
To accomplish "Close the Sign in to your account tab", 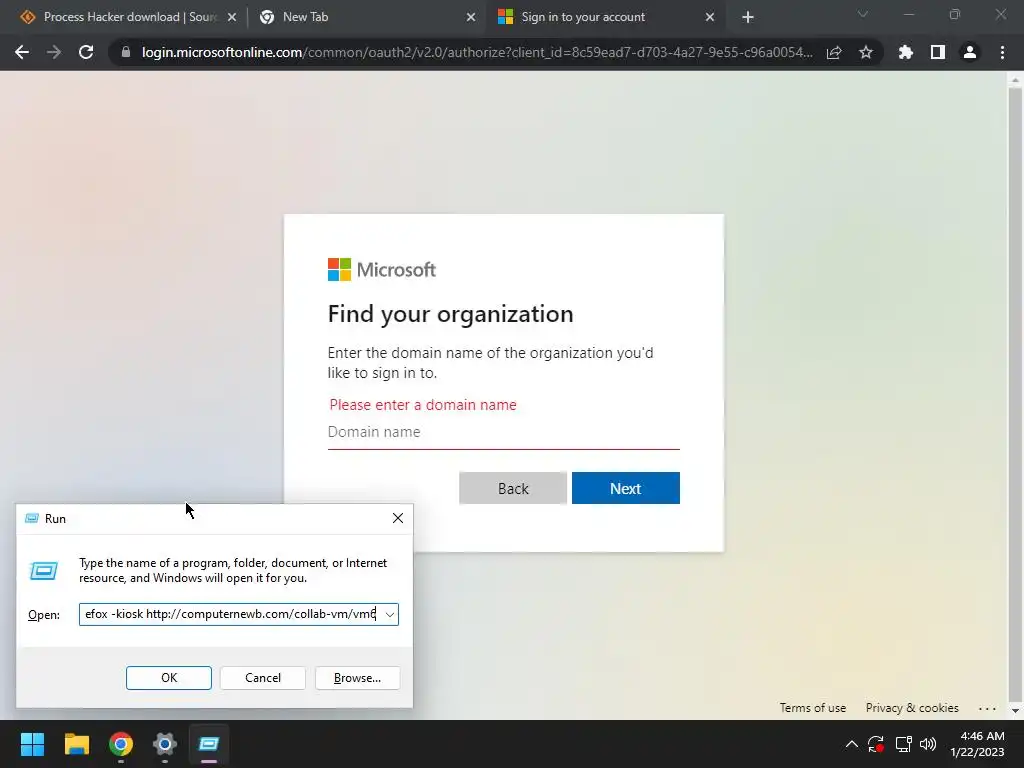I will tap(710, 17).
